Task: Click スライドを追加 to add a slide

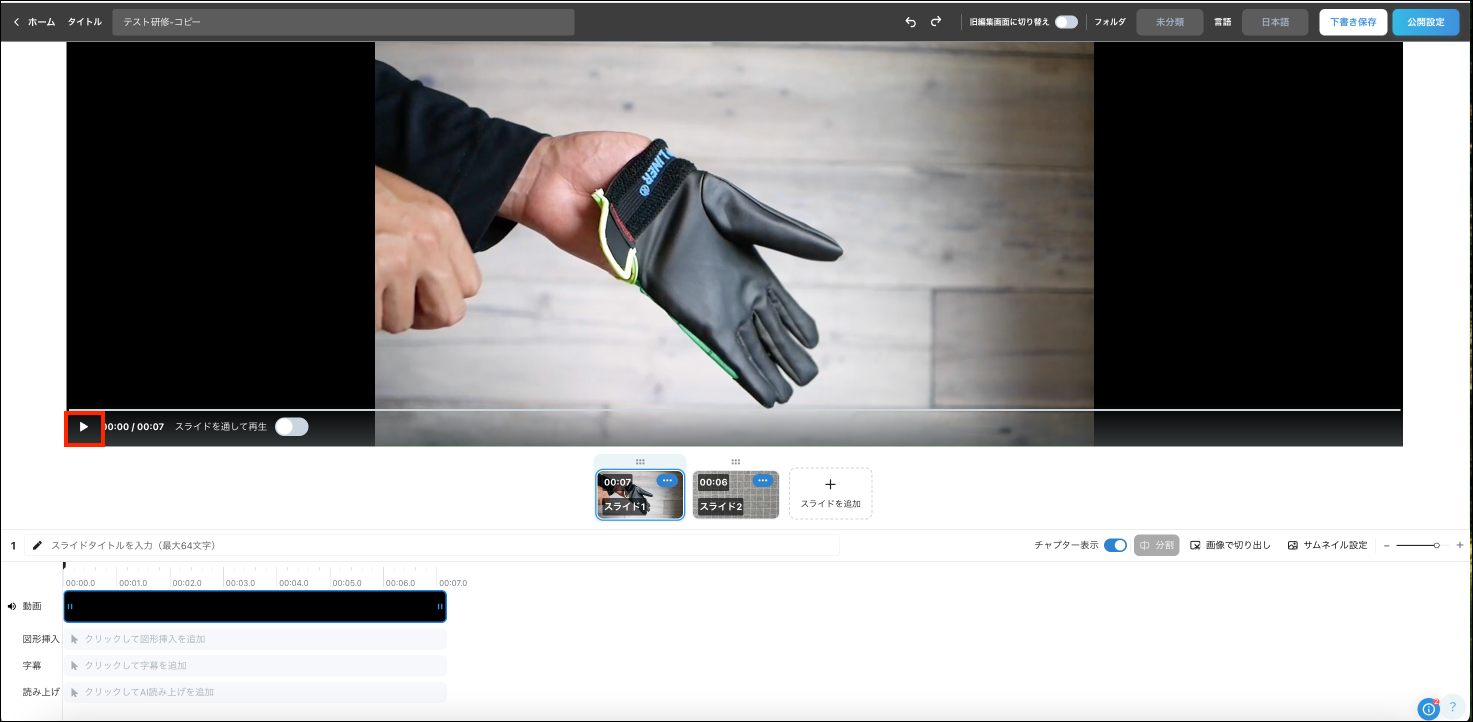Action: [830, 494]
